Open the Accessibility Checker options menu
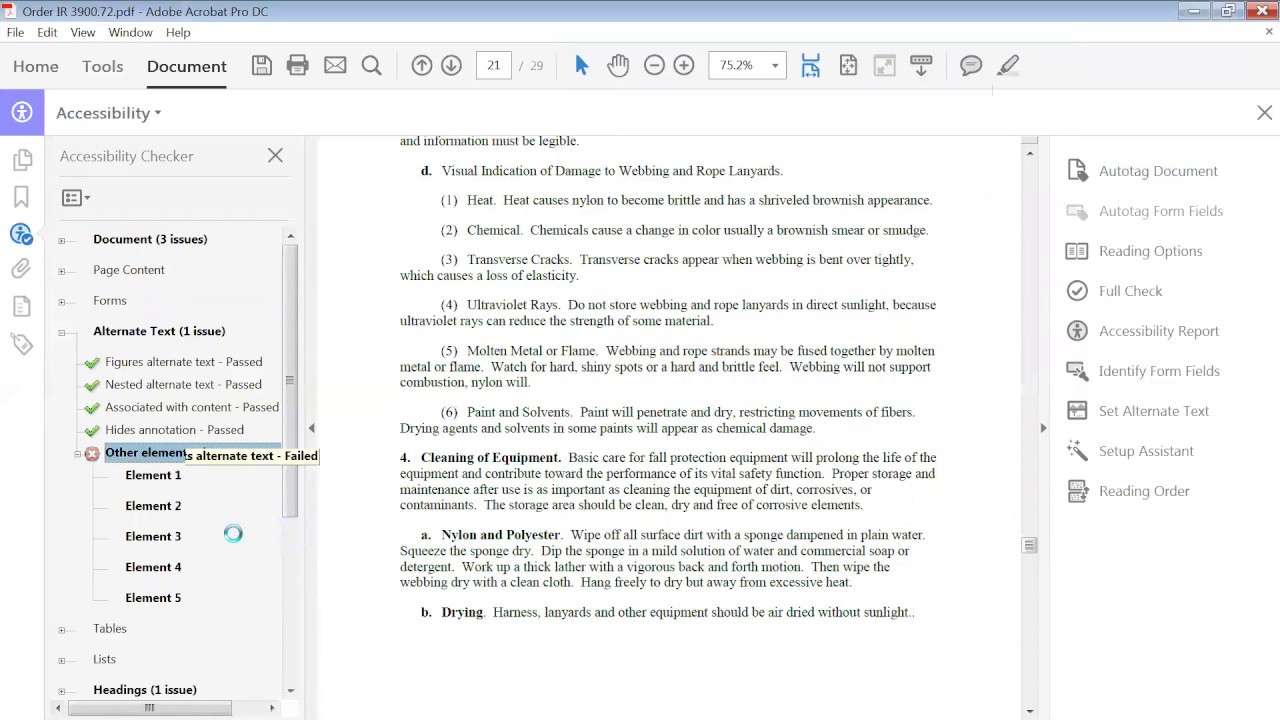Image resolution: width=1280 pixels, height=720 pixels. pos(76,198)
